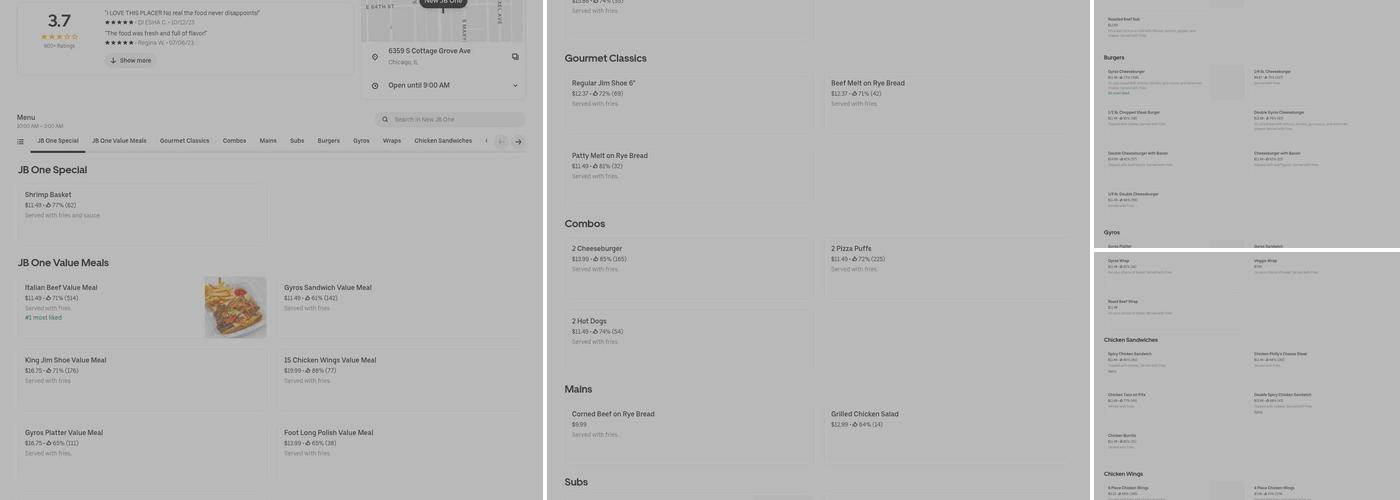Open the Chicken Sandwiches tab
Viewport: 1400px width, 500px height.
[x=443, y=141]
